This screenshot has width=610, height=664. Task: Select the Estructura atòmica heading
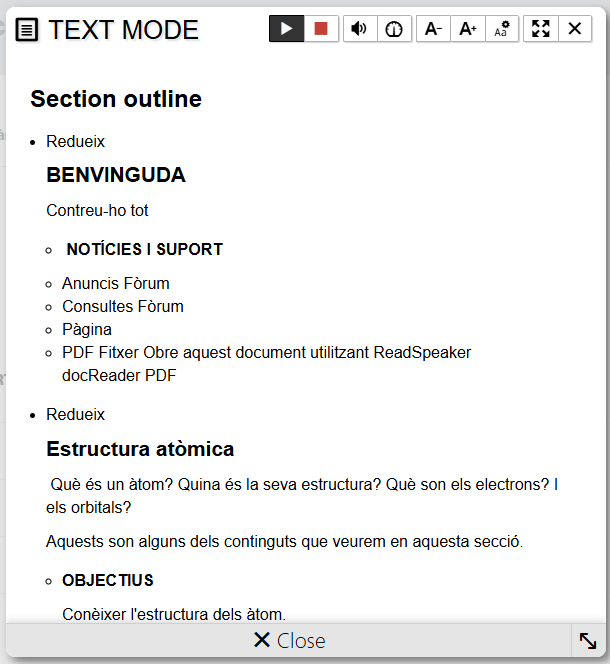pyautogui.click(x=140, y=449)
